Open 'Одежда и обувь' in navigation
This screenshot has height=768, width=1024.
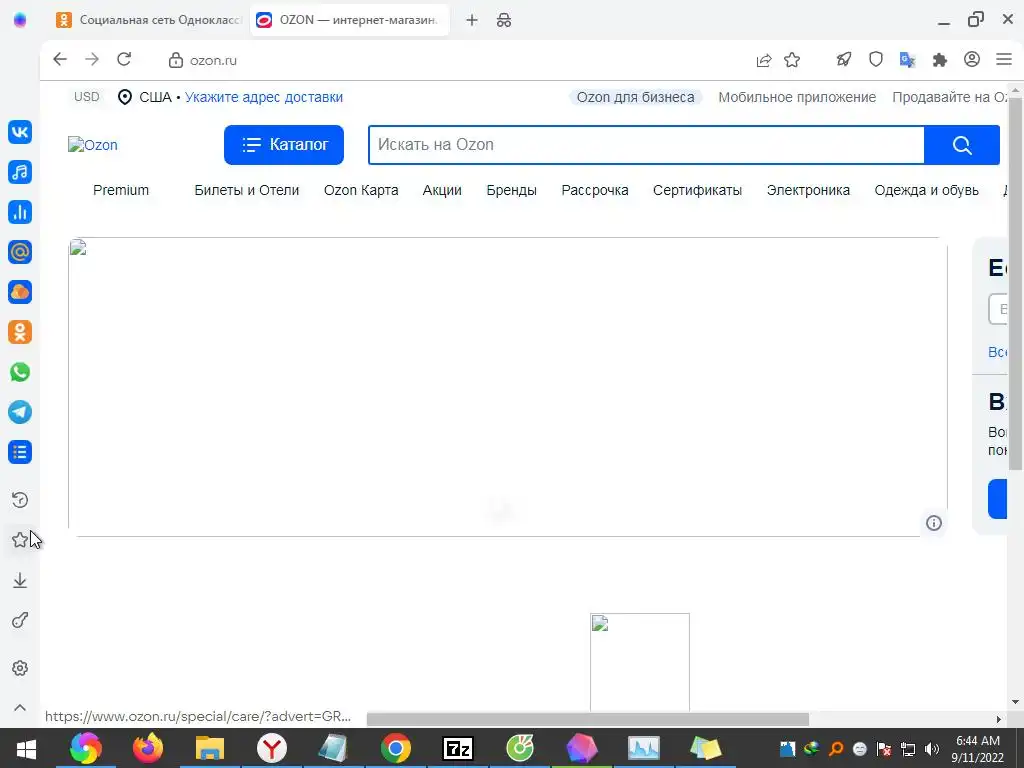pyautogui.click(x=926, y=190)
